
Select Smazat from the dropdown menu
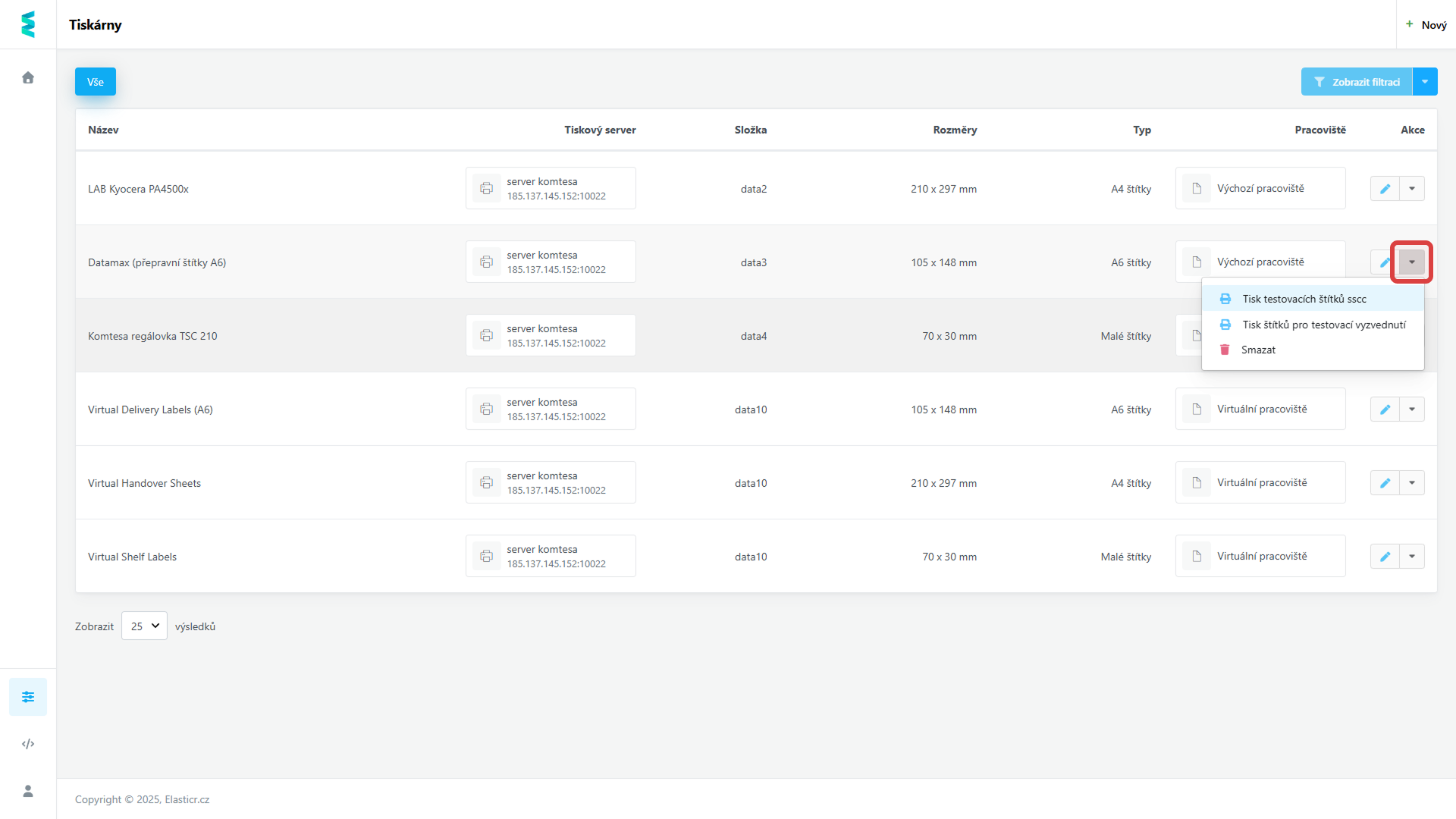point(1258,350)
